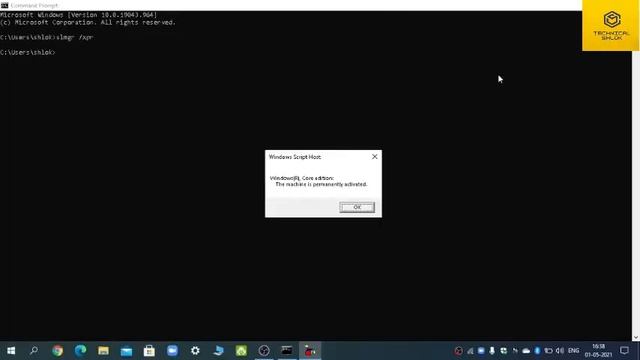Click the Command Prompt title bar icon

[x=4, y=5]
